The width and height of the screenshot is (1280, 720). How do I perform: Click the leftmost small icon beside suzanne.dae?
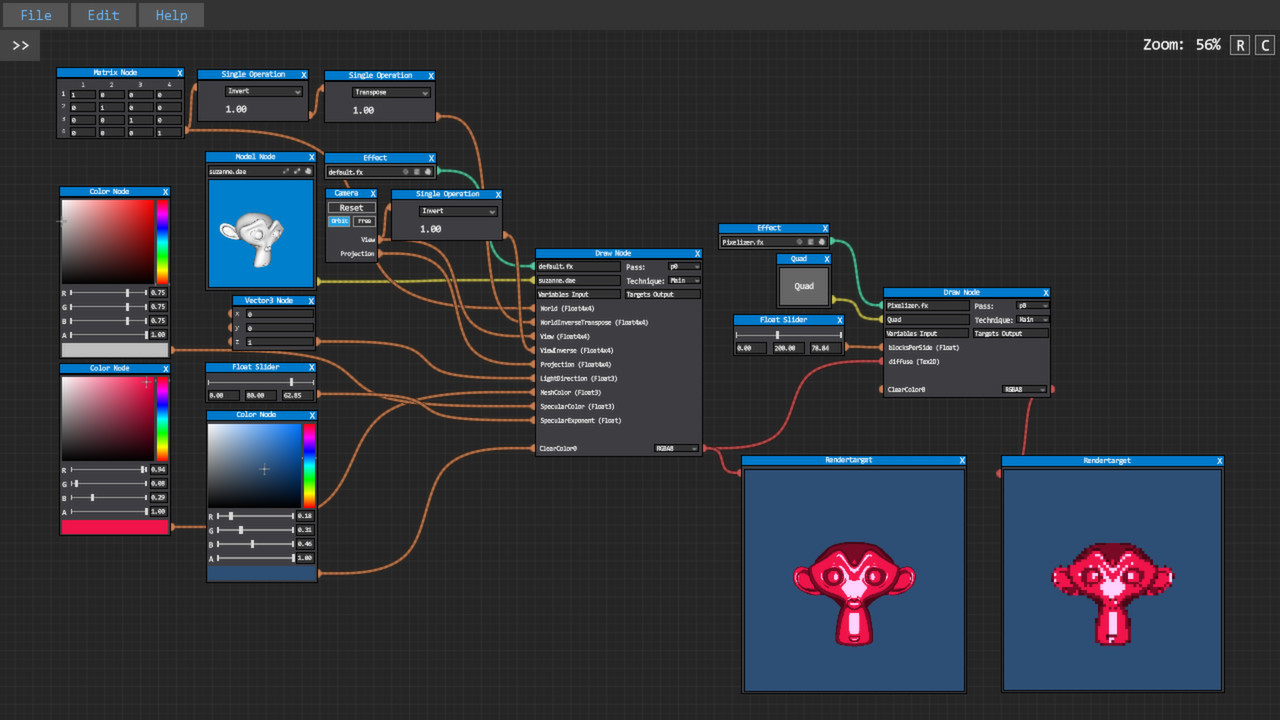pos(285,171)
